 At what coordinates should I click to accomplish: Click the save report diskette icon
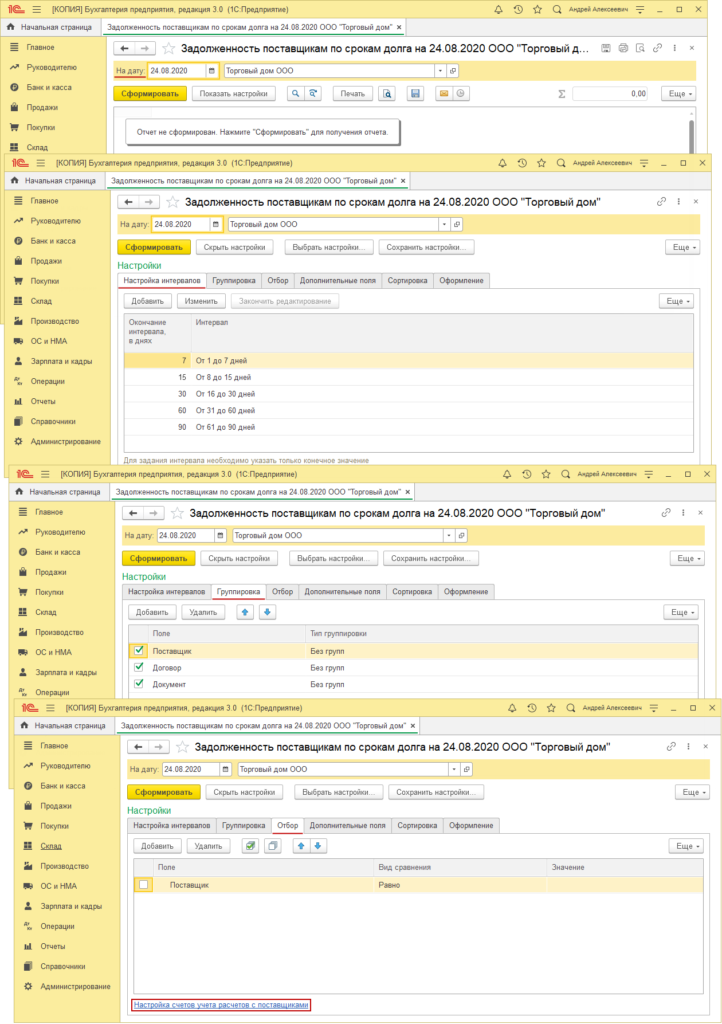[414, 93]
